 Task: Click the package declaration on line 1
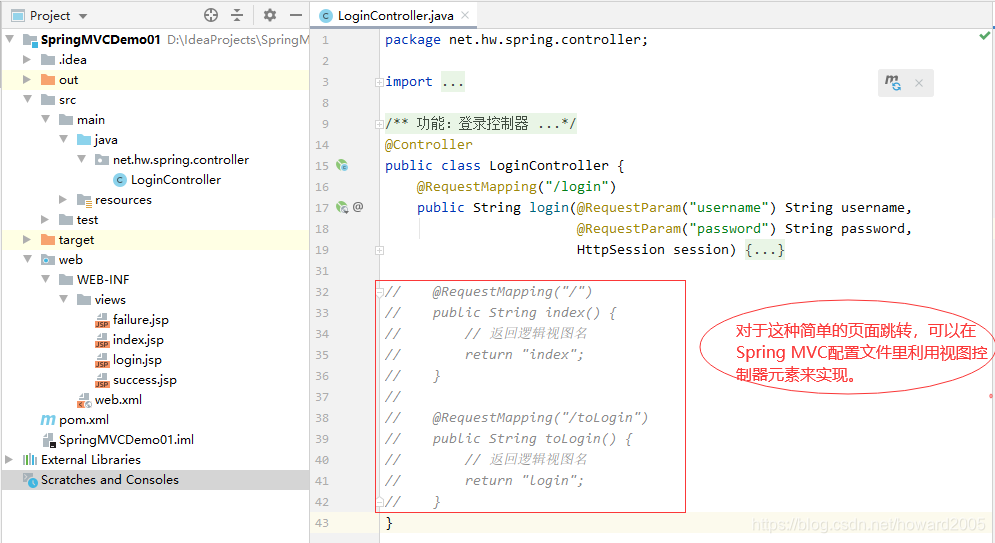click(517, 39)
